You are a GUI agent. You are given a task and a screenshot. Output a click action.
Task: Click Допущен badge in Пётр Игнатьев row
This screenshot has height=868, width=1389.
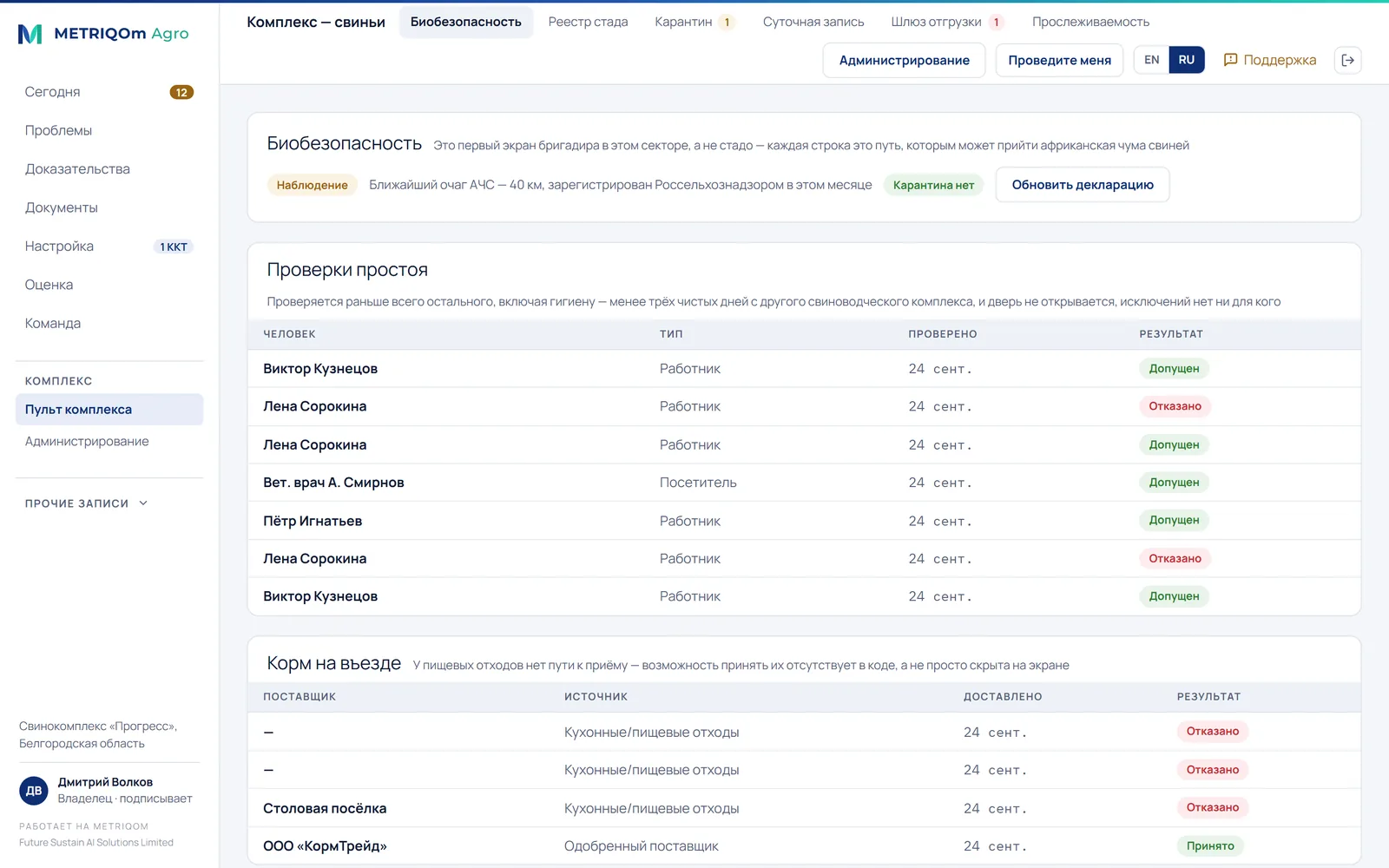pyautogui.click(x=1174, y=520)
